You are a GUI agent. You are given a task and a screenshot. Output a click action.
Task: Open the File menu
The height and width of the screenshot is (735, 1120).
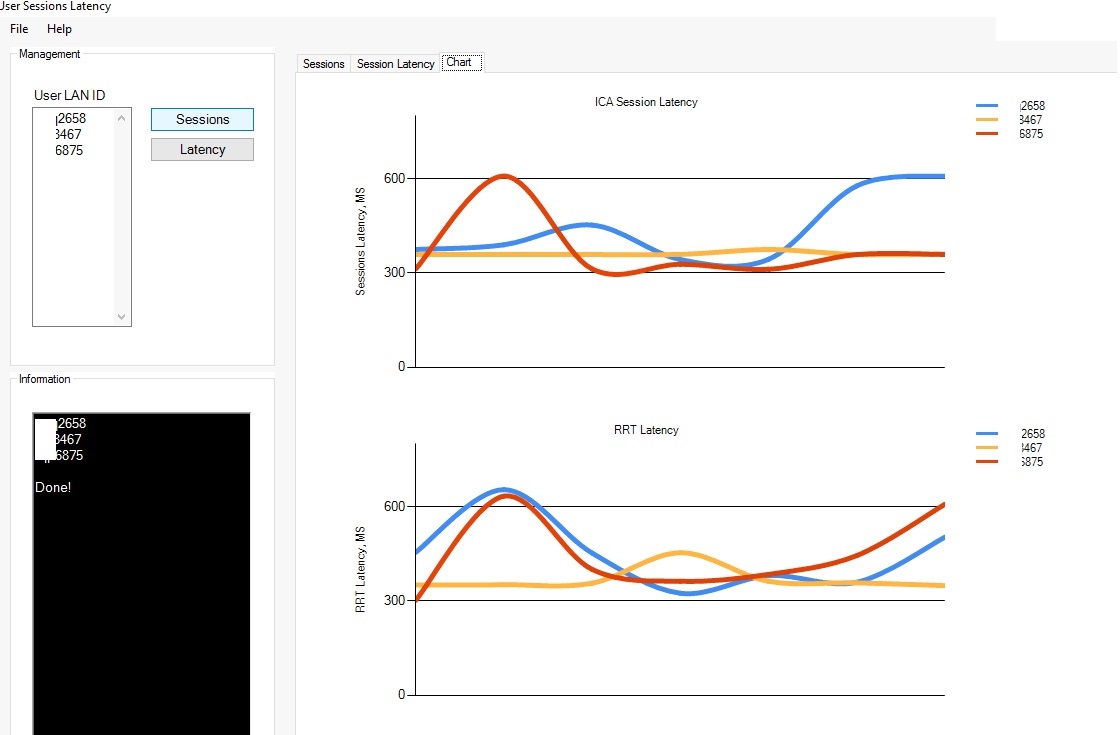19,29
